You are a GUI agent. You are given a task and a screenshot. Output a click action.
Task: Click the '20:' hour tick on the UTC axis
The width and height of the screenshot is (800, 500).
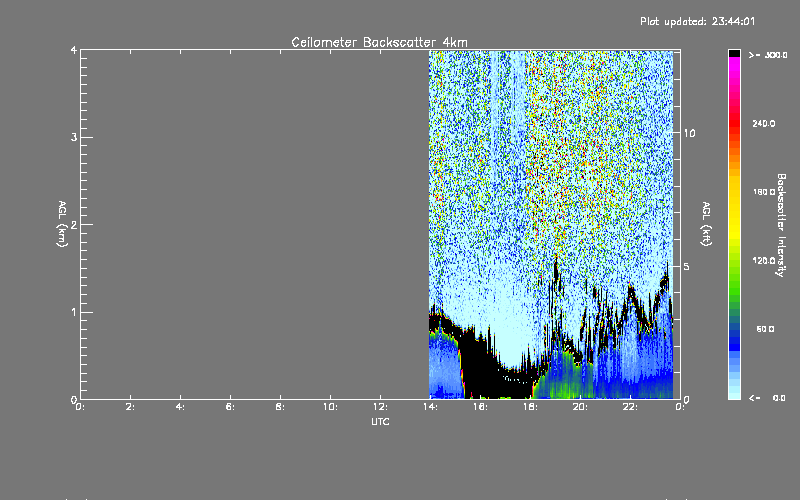(x=580, y=407)
